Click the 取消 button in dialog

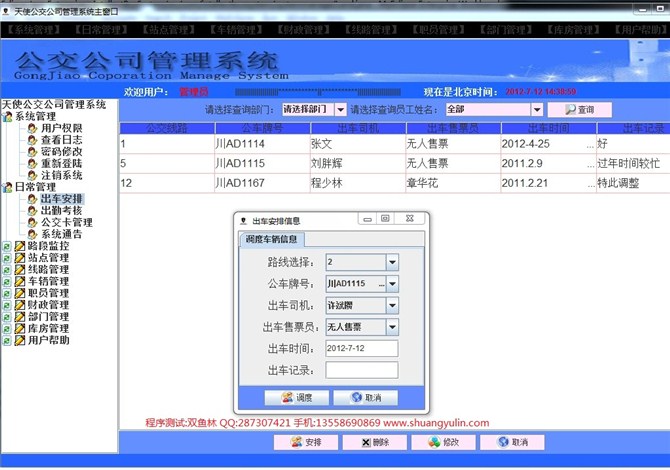(x=366, y=398)
